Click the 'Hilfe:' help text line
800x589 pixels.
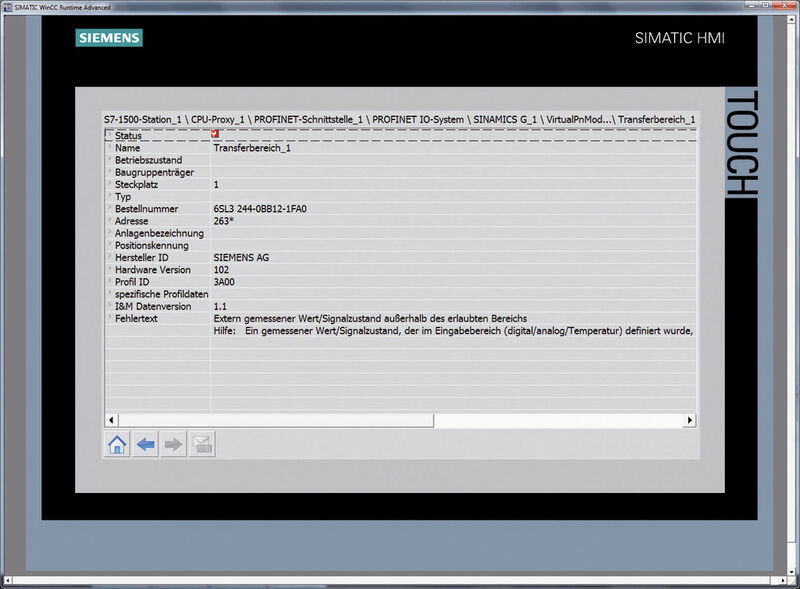[x=453, y=331]
